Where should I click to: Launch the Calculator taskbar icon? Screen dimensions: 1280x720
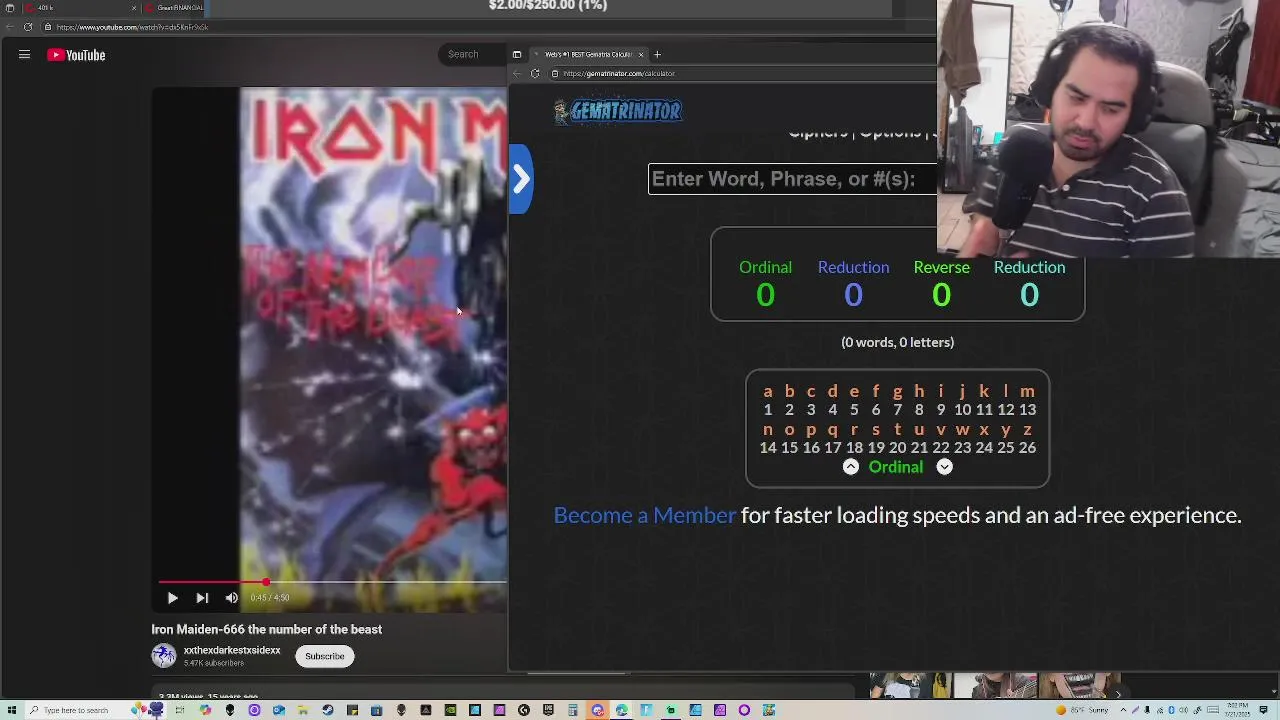pyautogui.click(x=572, y=710)
